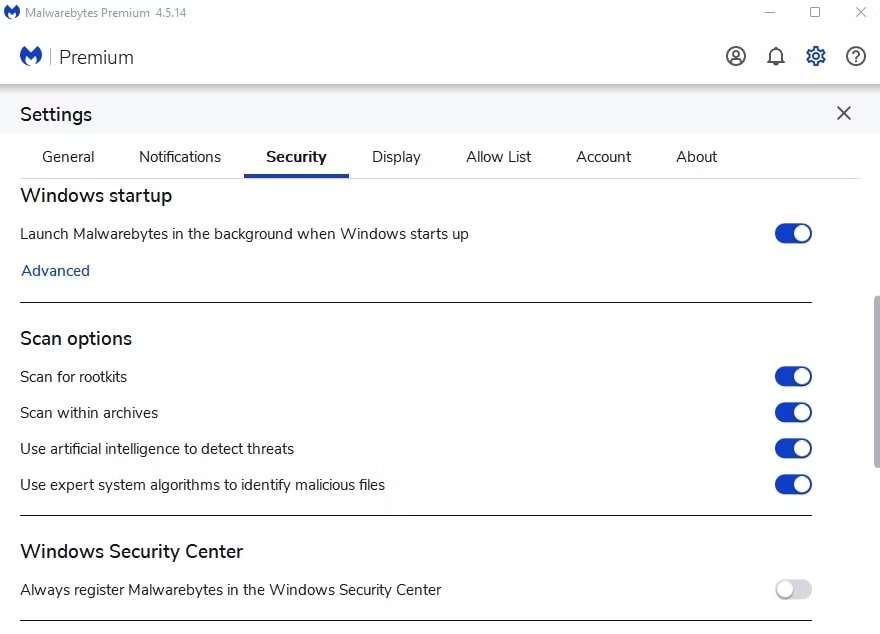
Task: Toggle artificial intelligence threat detection
Action: click(793, 449)
